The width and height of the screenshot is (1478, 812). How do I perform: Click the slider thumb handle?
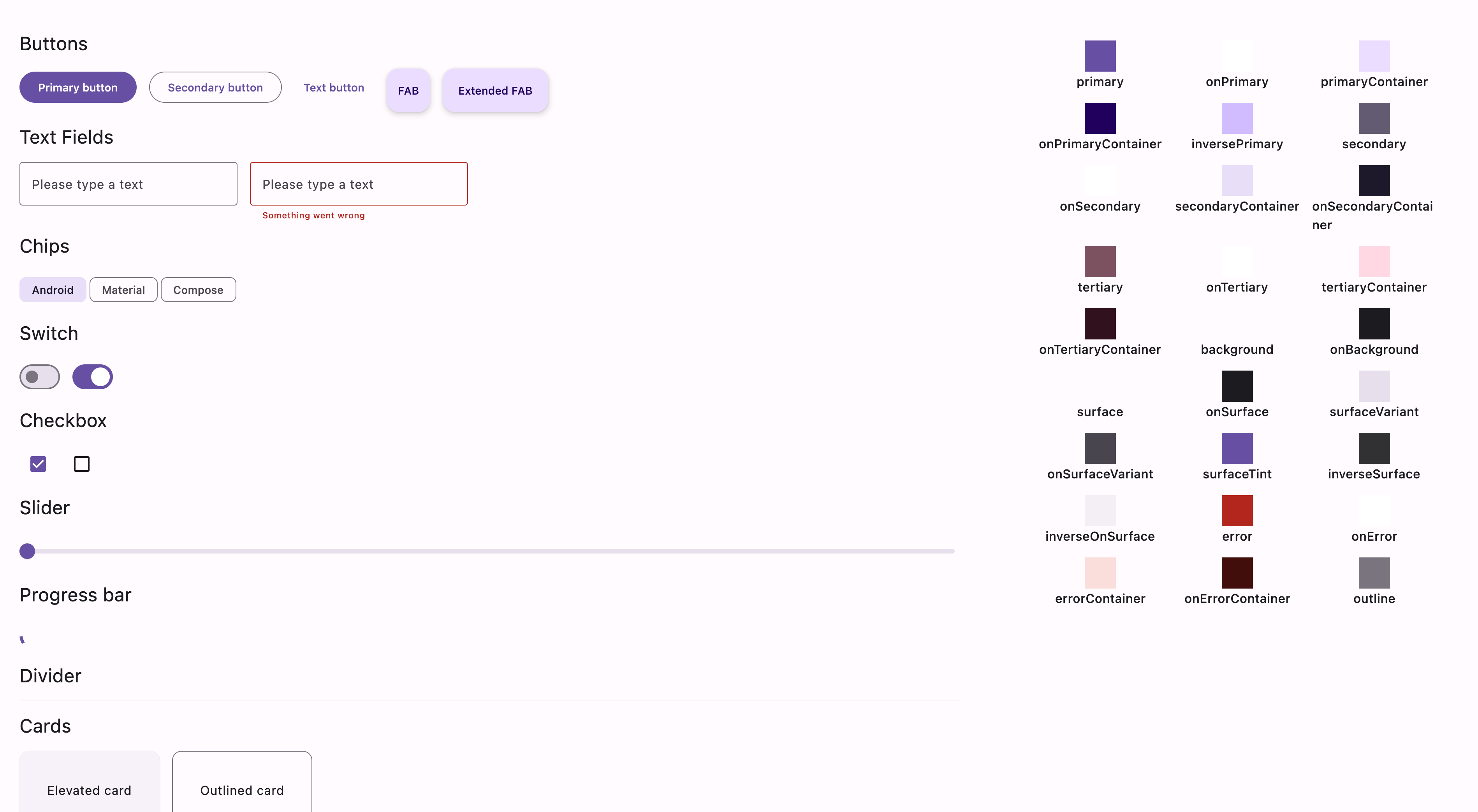coord(27,551)
